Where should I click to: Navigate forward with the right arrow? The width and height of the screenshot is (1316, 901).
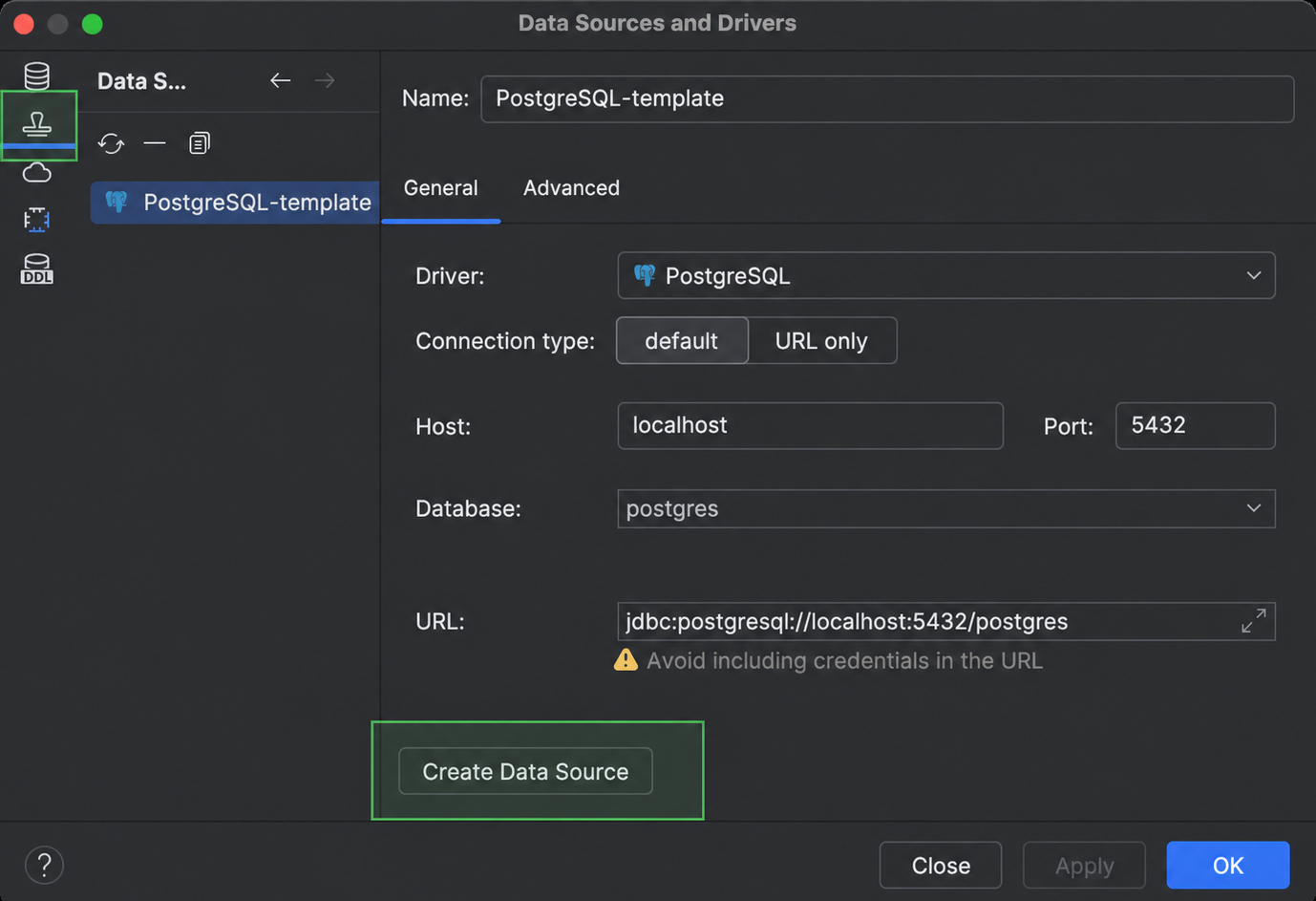325,80
